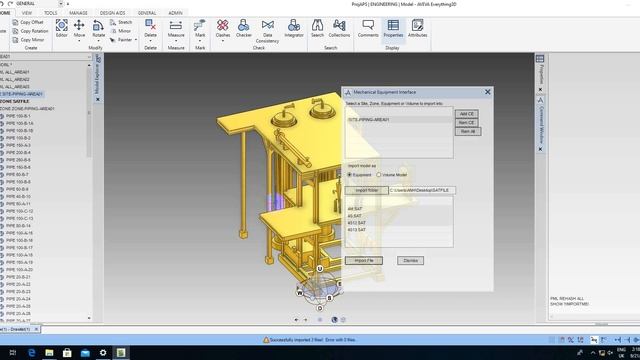Viewport: 640px width, 360px height.
Task: Click the Command Window side panel tab
Action: (x=541, y=124)
